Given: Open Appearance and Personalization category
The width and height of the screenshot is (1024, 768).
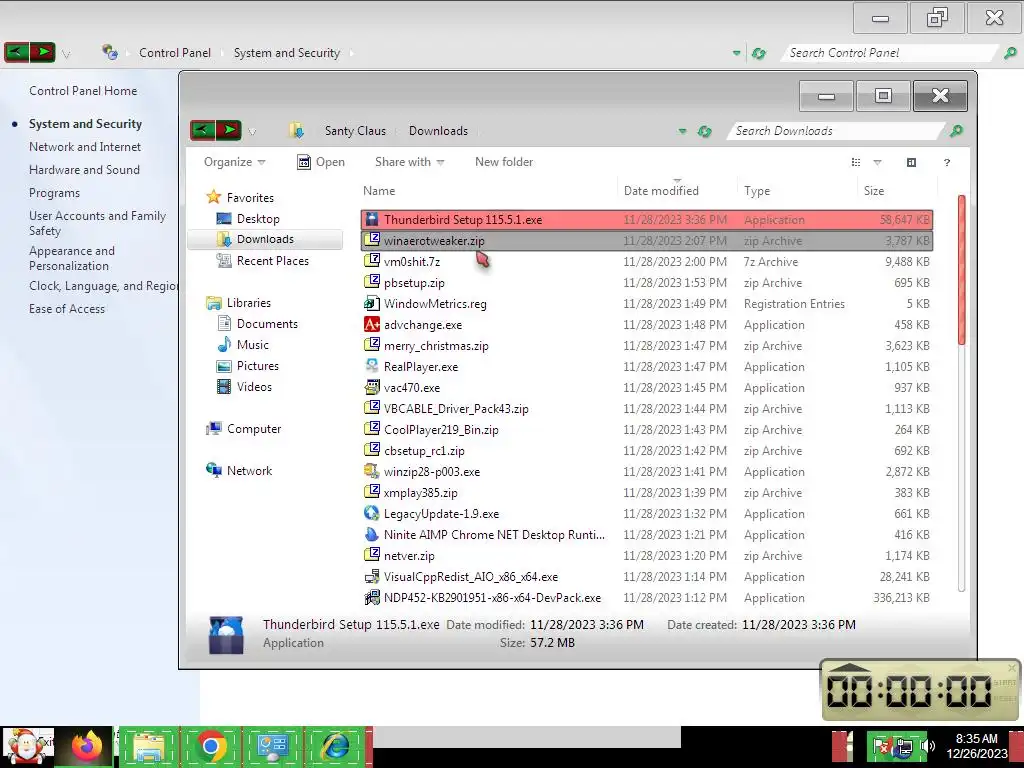Looking at the screenshot, I should [72, 258].
